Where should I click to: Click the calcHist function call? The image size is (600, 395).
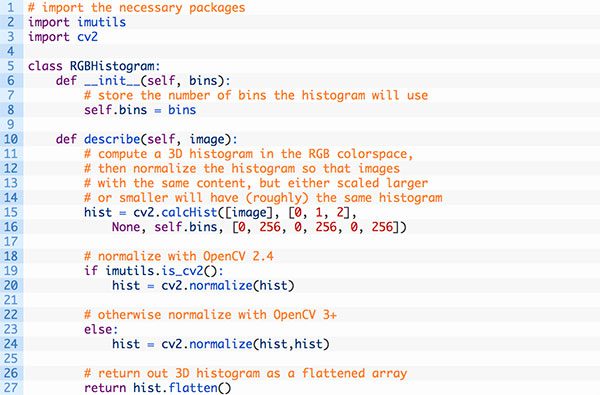click(x=189, y=212)
